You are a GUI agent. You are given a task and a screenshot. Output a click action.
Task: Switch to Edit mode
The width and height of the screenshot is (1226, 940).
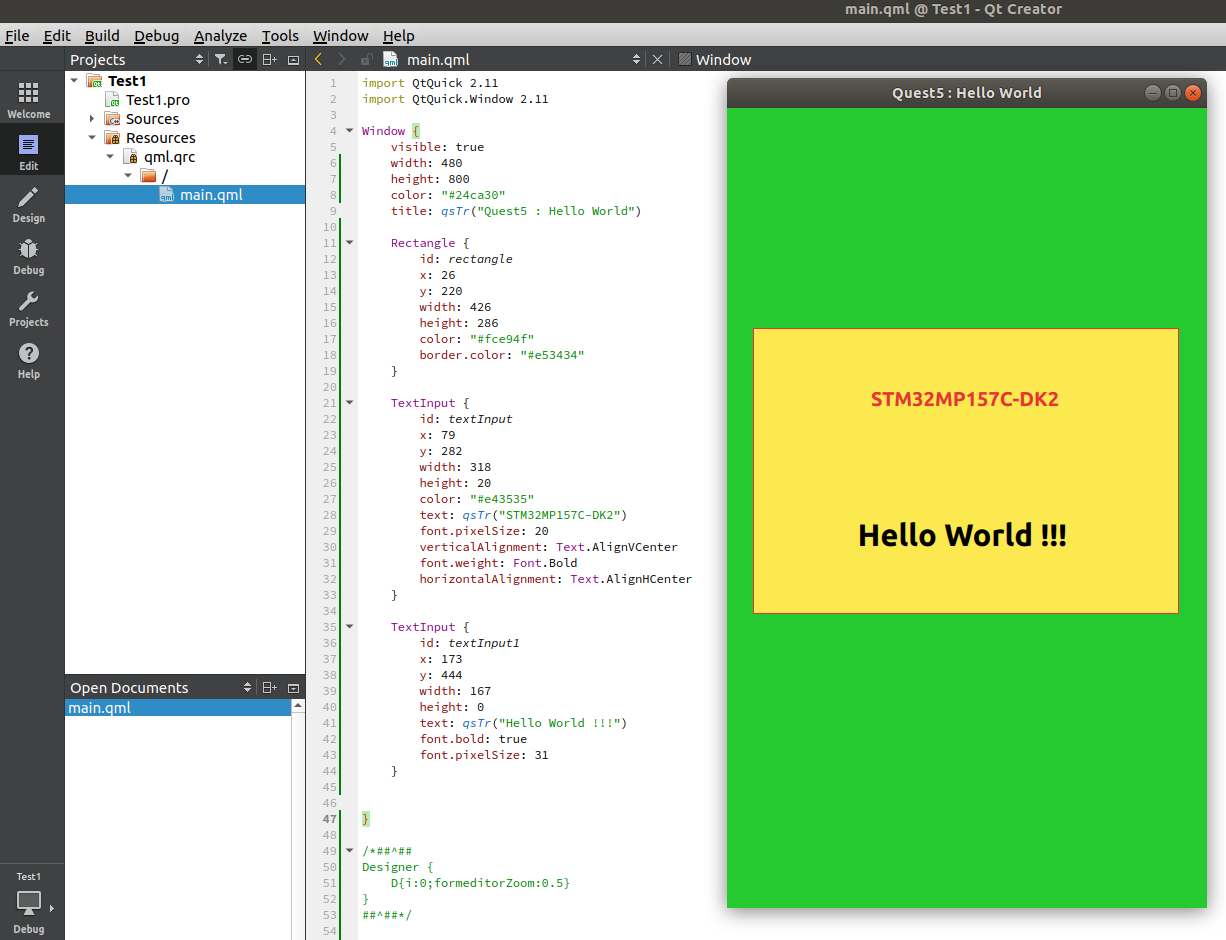(29, 152)
